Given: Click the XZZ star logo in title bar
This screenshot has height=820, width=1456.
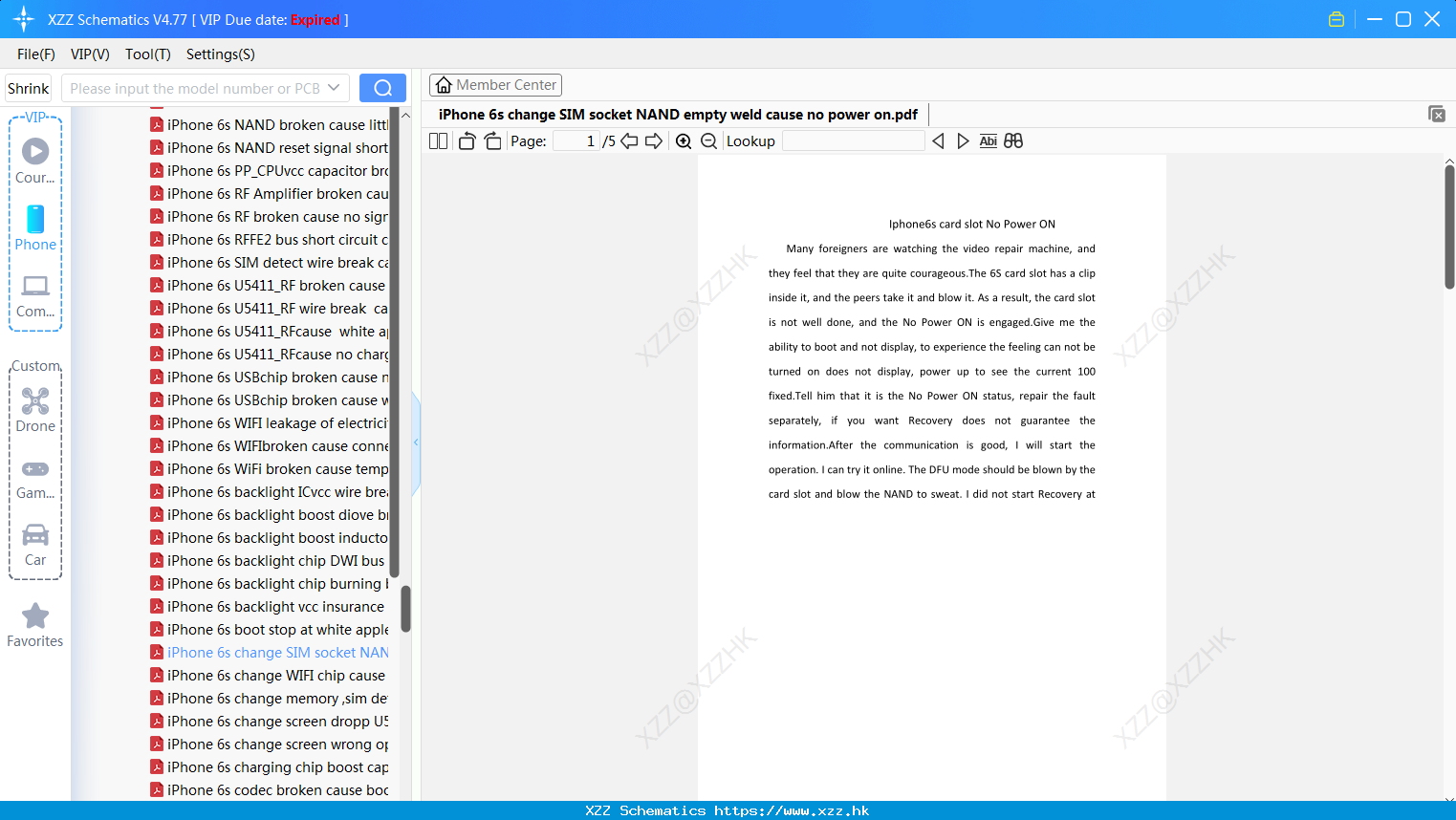Looking at the screenshot, I should coord(24,19).
